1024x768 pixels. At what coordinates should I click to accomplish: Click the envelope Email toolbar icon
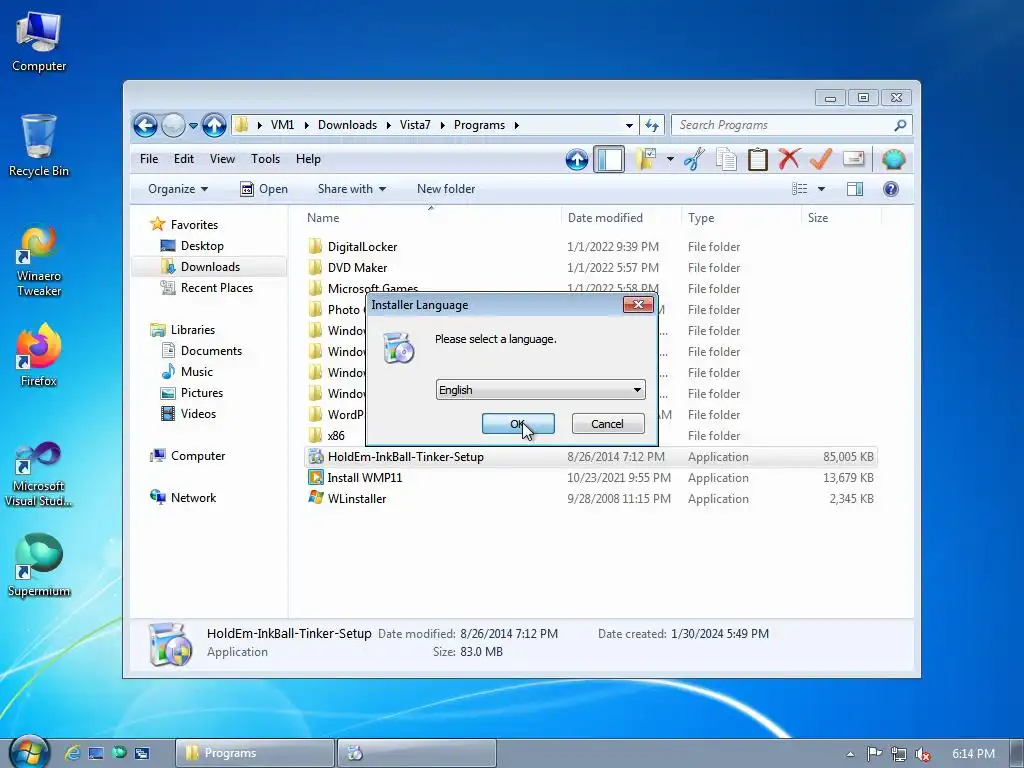point(854,158)
